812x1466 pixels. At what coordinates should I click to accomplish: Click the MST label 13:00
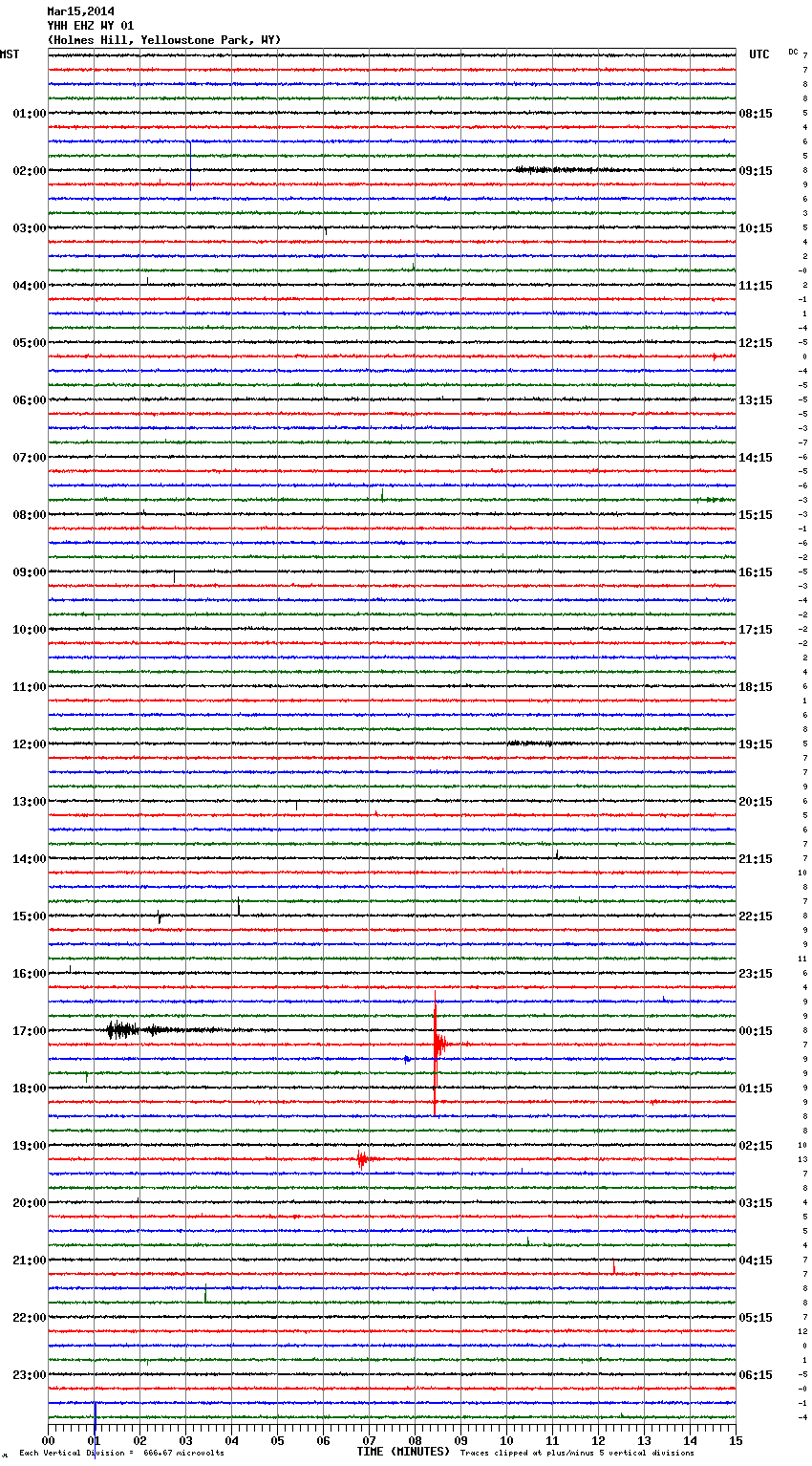pyautogui.click(x=30, y=802)
